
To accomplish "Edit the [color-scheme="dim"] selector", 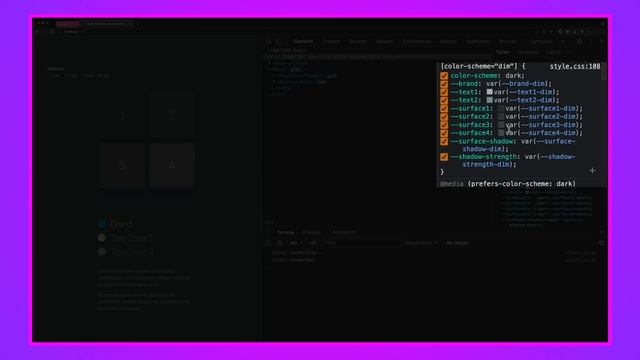I will (479, 66).
